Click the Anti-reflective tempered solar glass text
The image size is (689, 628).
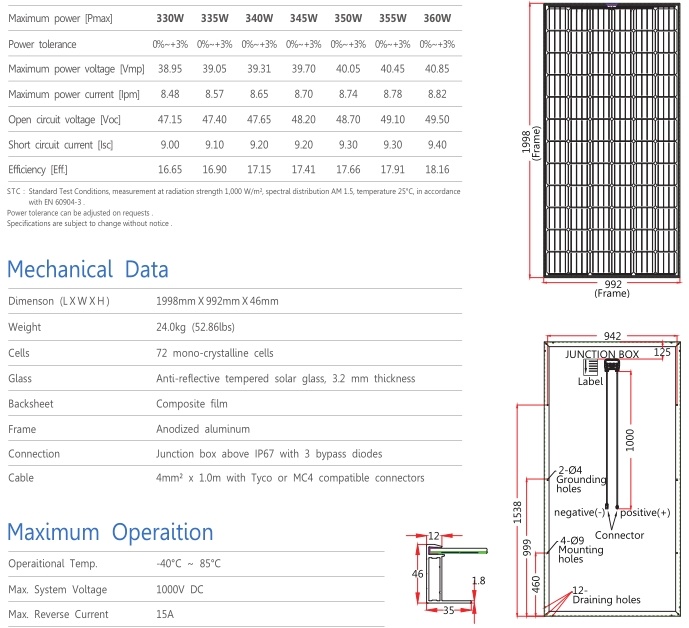286,379
